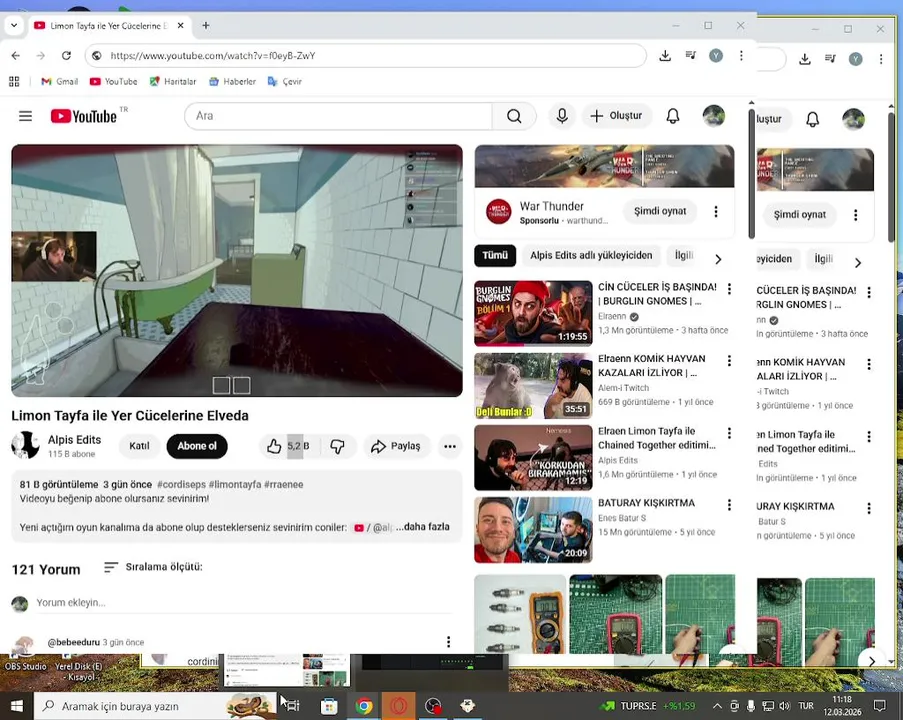The image size is (903, 720).
Task: Open new browser tab with plus
Action: pos(206,25)
